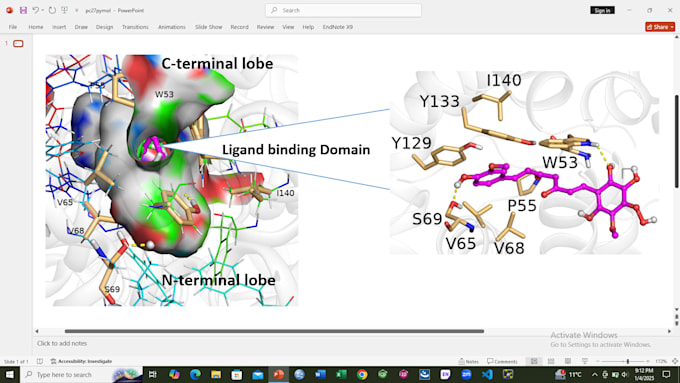Open Microsoft Edge from the taskbar
Viewport: 680px width, 383px height.
click(x=195, y=374)
